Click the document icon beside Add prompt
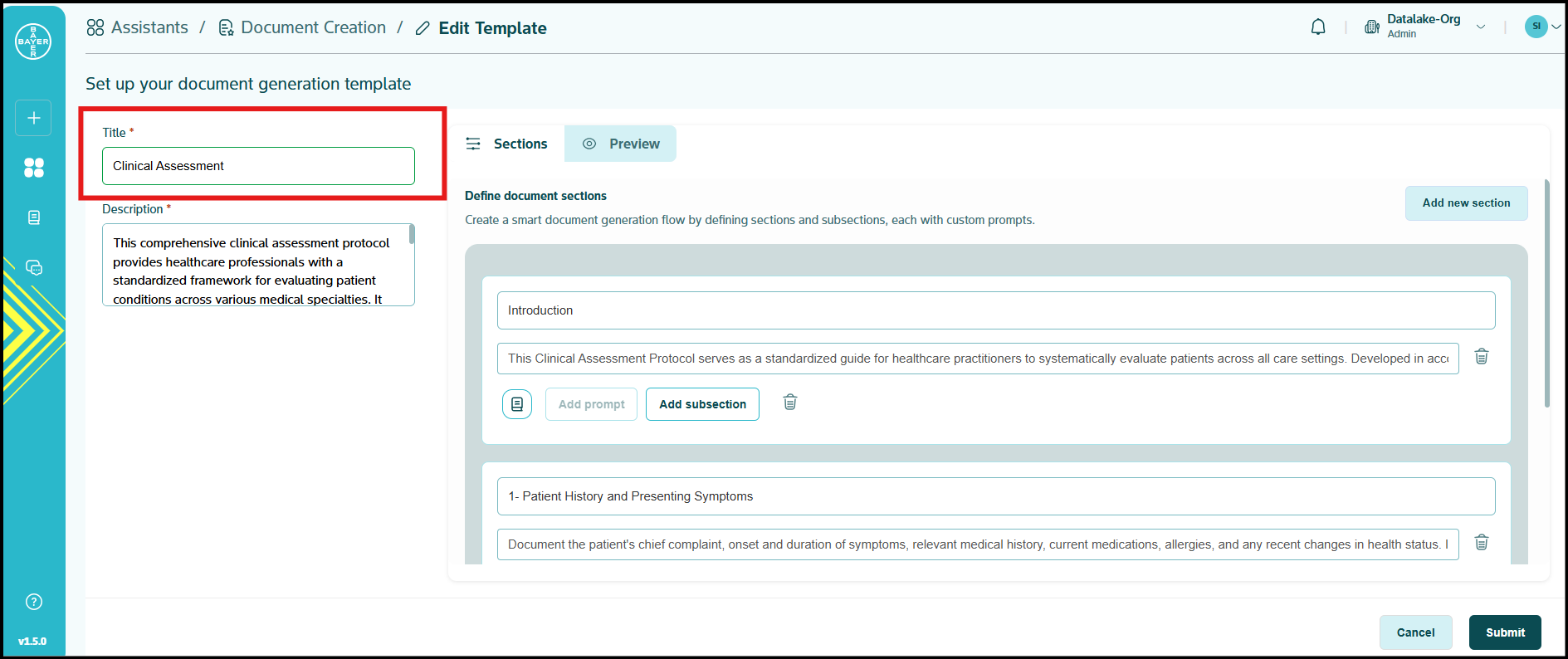The image size is (1568, 659). [516, 404]
